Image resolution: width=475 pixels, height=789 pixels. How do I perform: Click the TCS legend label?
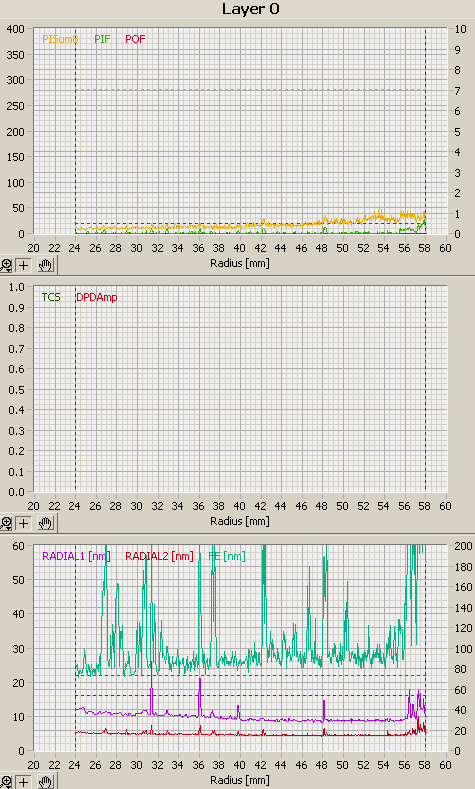coord(51,297)
